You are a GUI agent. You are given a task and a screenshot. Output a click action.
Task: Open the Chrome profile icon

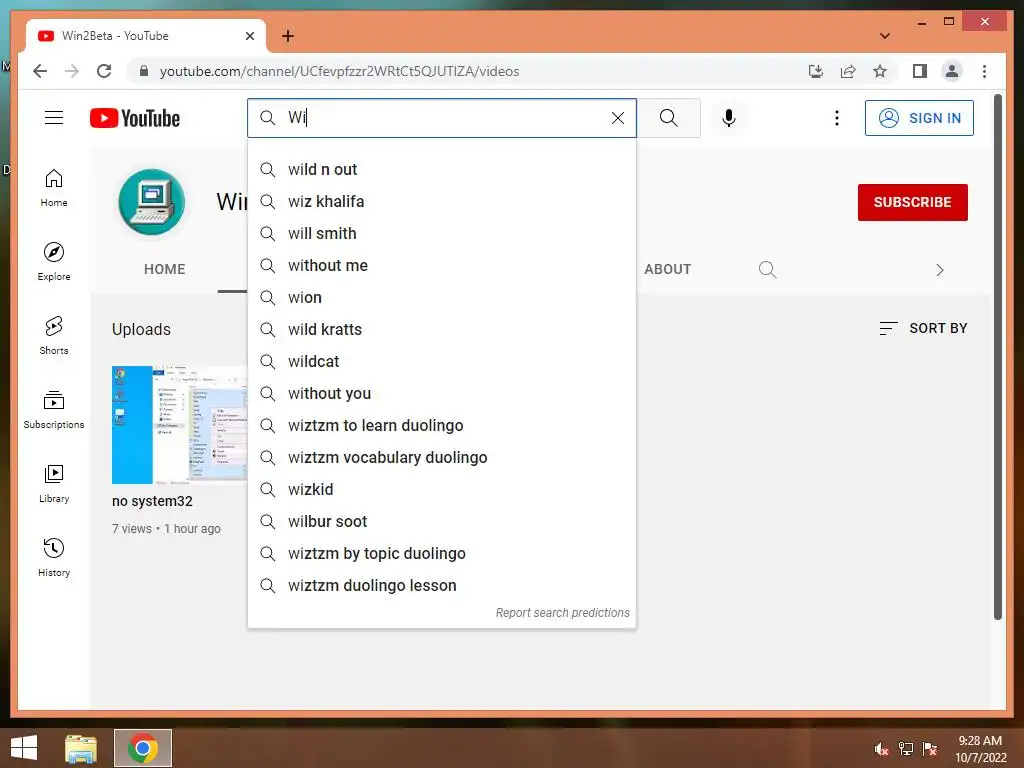(952, 71)
